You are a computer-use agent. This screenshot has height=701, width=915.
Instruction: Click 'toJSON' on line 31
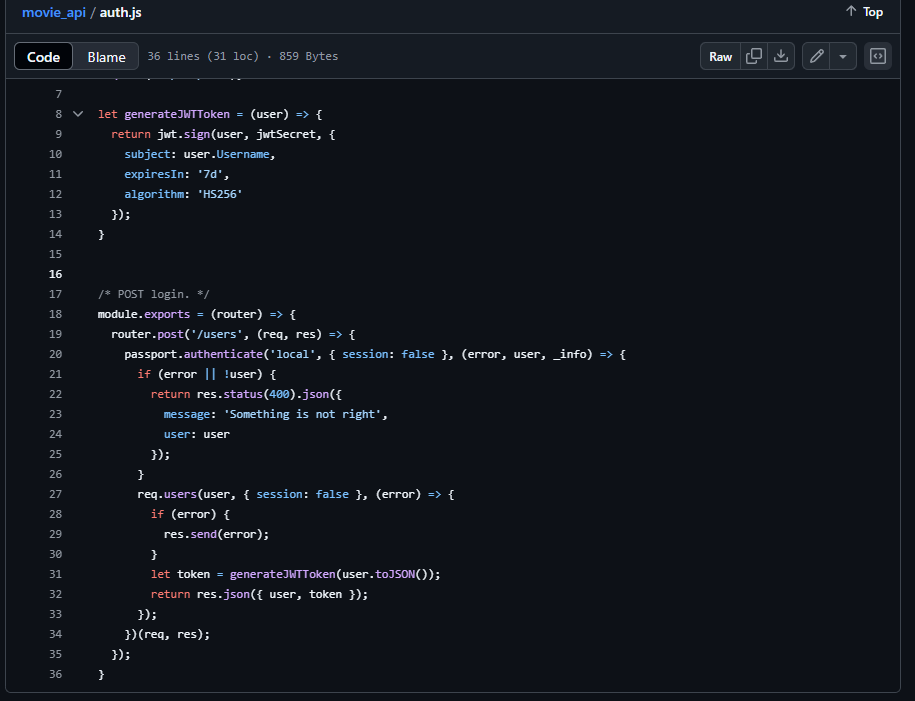tap(395, 574)
